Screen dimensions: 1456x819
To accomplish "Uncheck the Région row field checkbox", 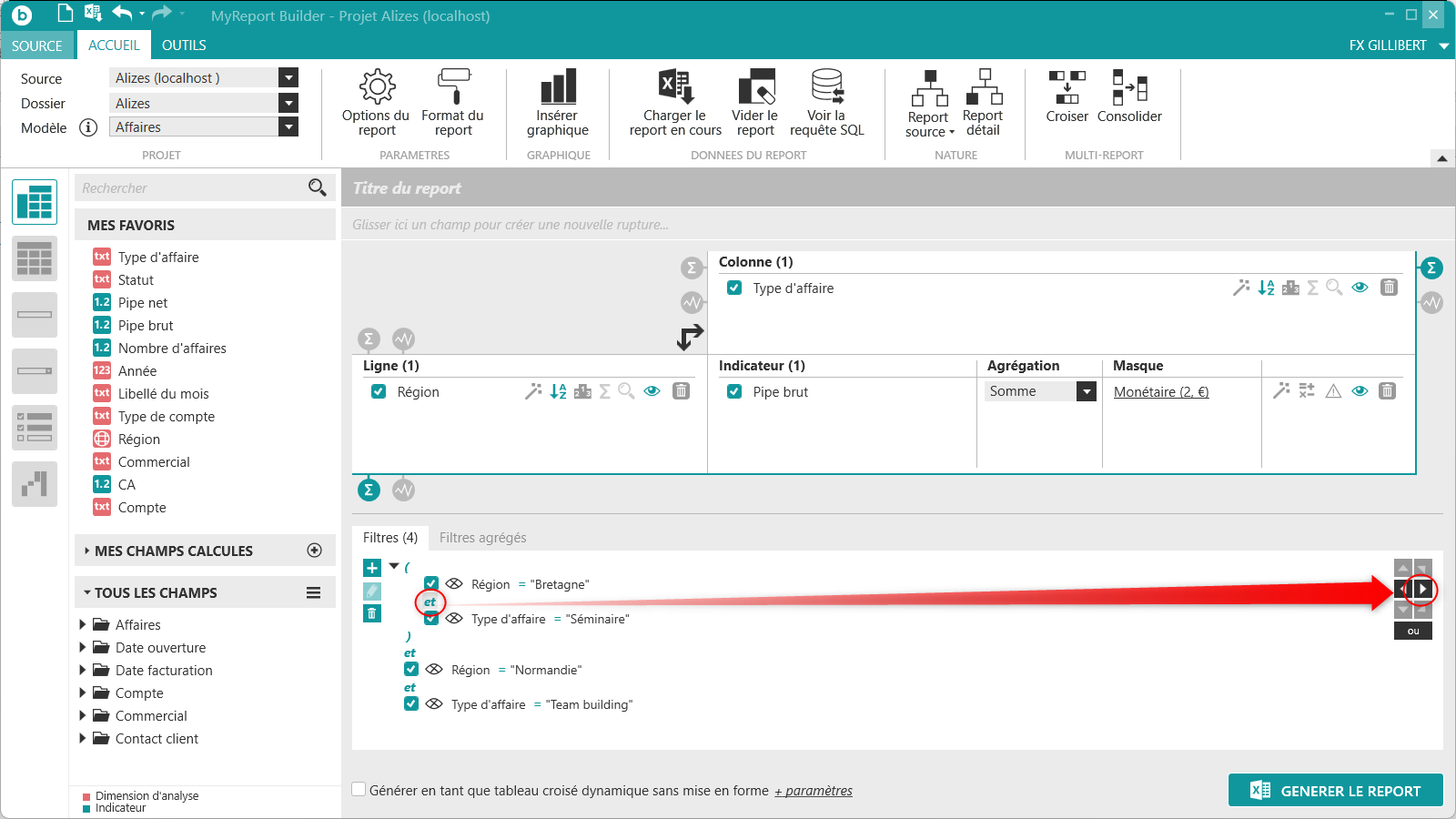I will [x=379, y=391].
